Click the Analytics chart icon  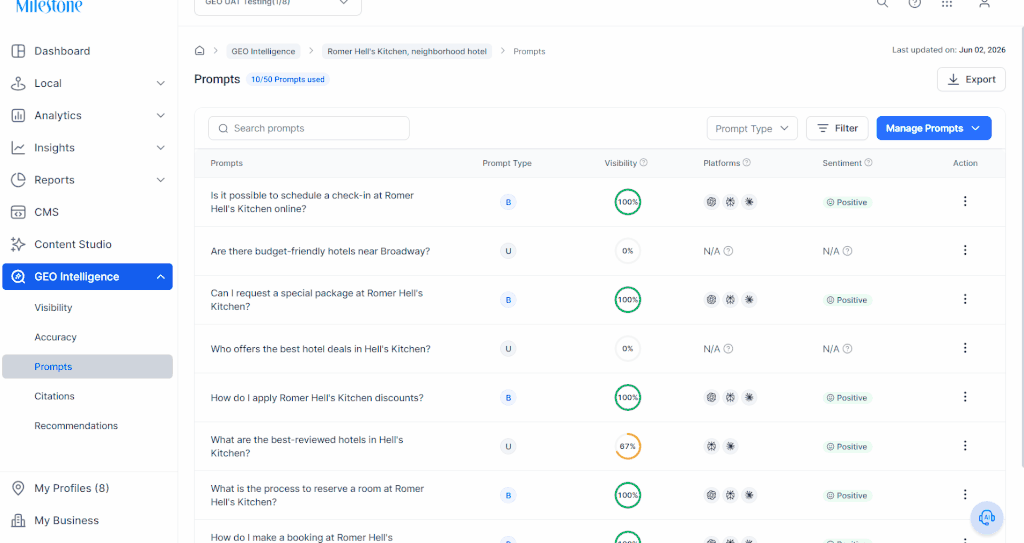pyautogui.click(x=18, y=116)
